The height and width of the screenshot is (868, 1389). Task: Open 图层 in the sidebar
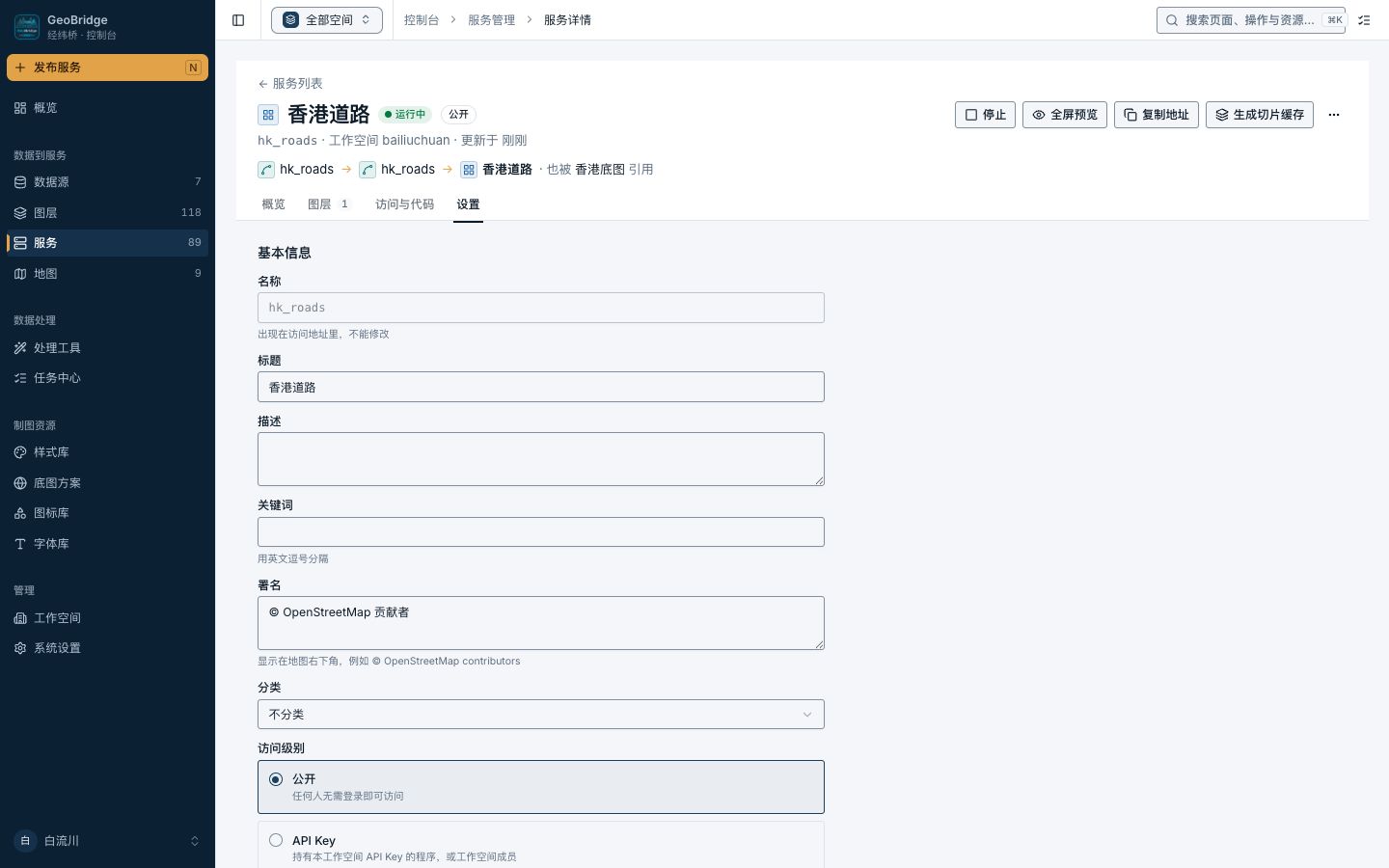[107, 213]
